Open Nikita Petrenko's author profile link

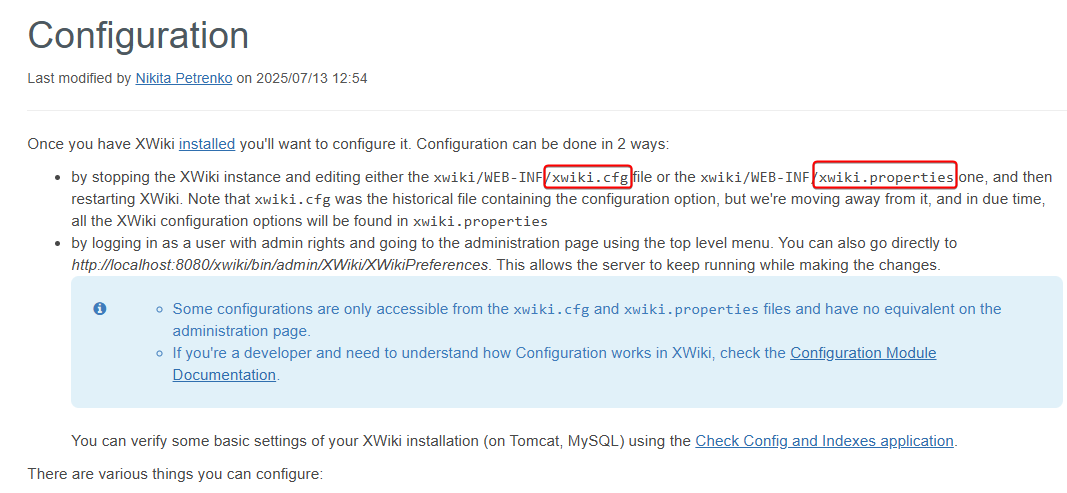tap(184, 78)
